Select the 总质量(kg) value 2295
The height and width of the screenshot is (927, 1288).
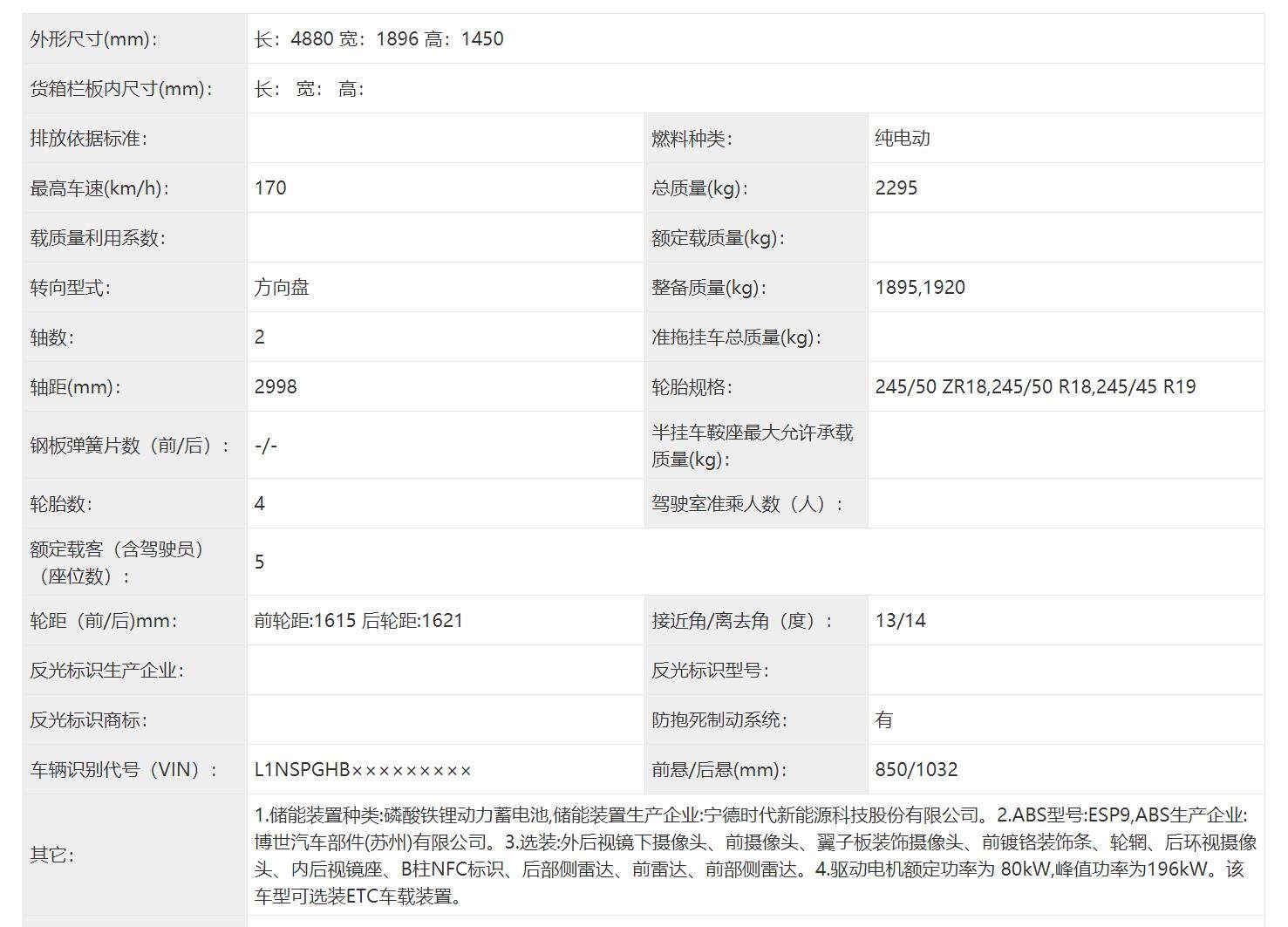pos(896,188)
